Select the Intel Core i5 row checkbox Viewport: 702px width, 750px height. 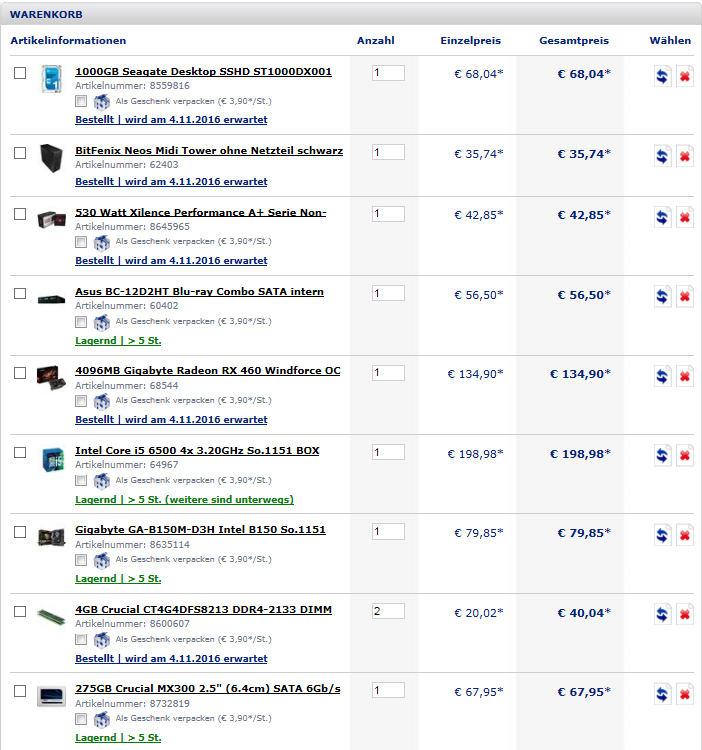click(20, 452)
